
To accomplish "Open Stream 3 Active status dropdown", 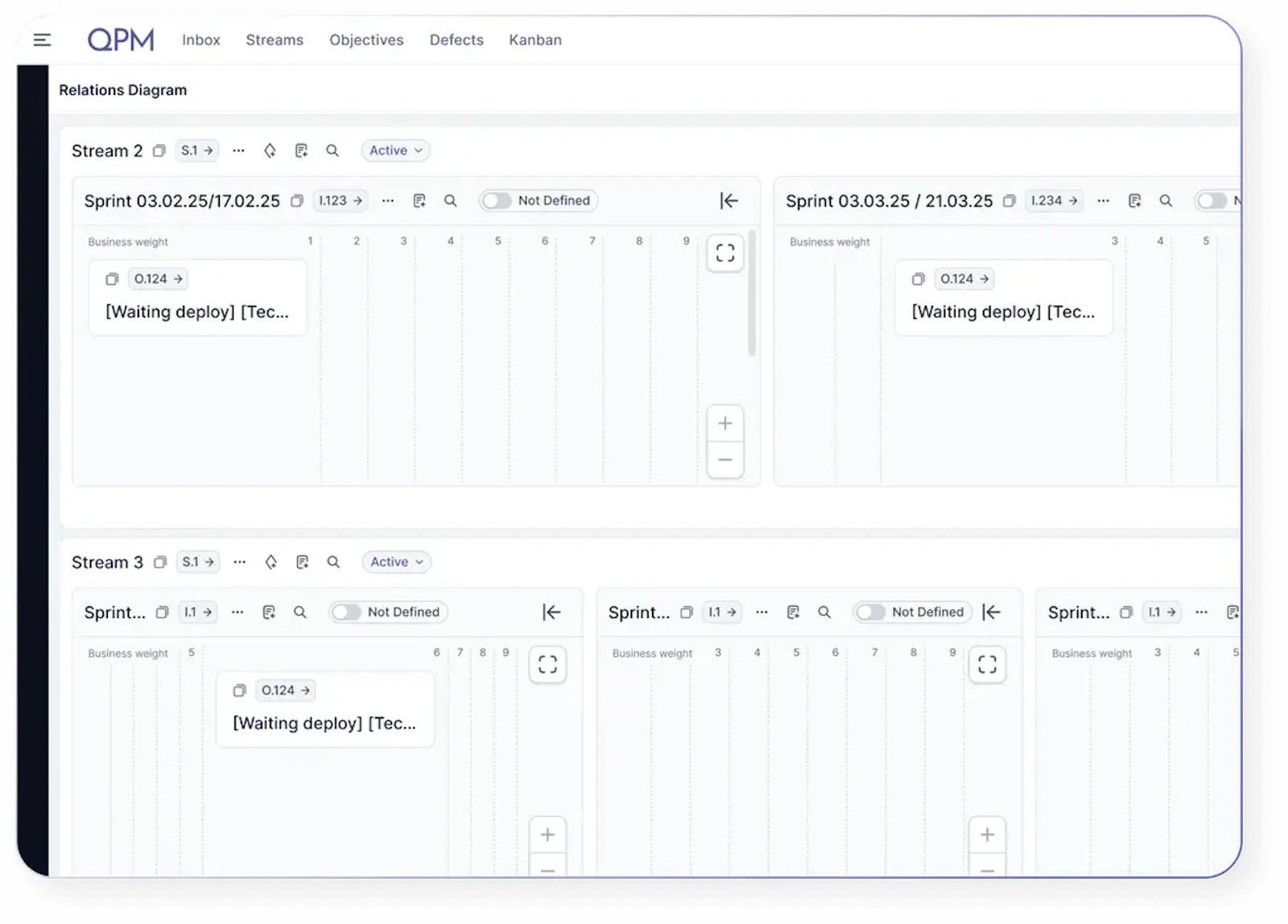I will 397,562.
